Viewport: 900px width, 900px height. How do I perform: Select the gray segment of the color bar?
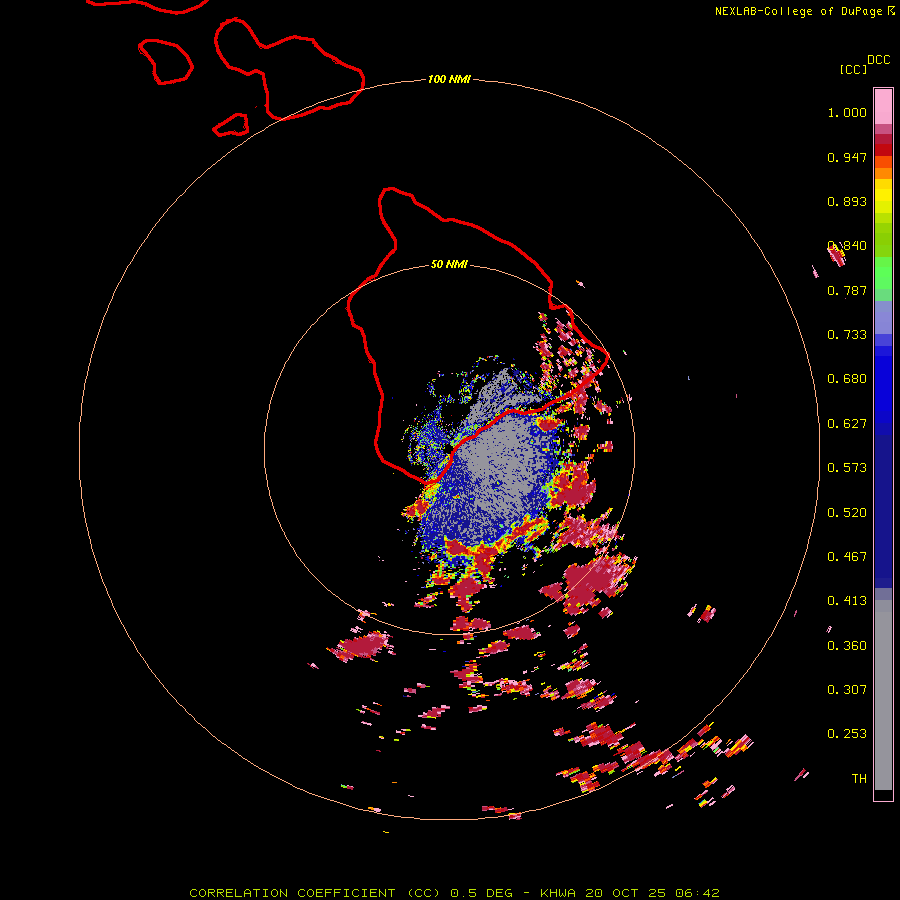pyautogui.click(x=883, y=695)
